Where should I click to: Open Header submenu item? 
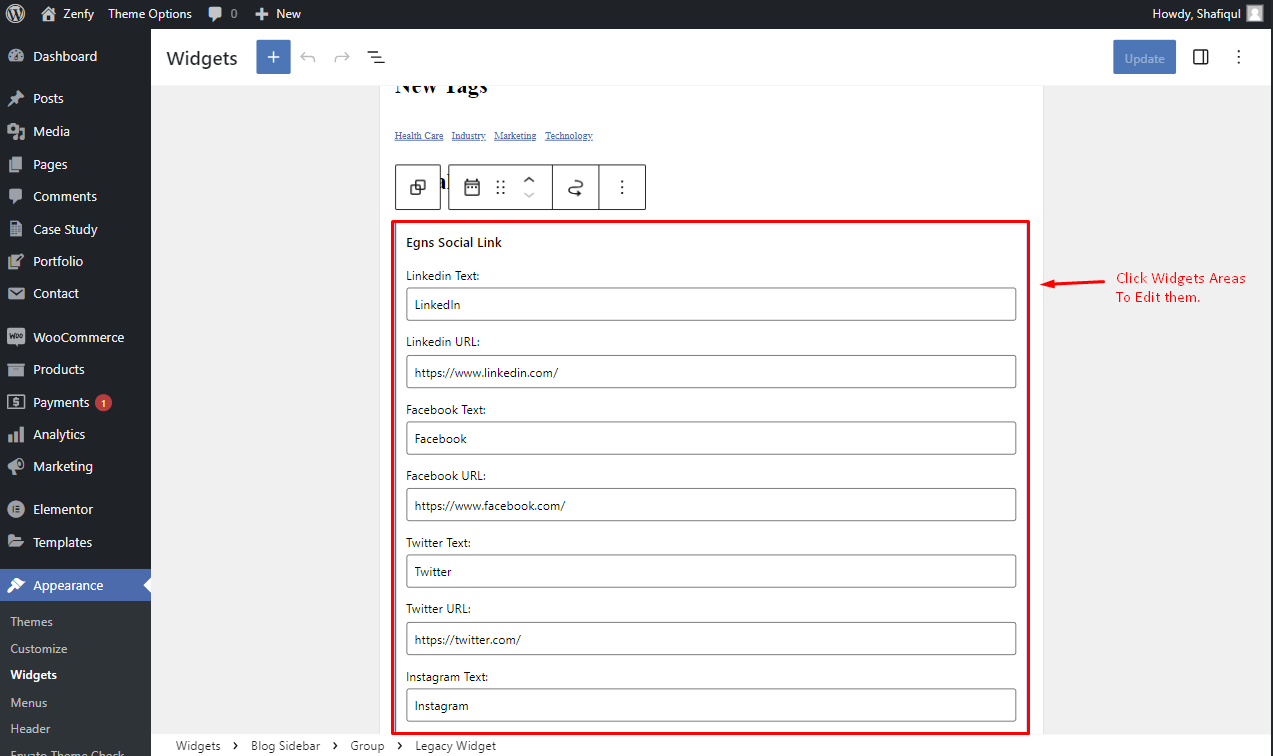click(30, 729)
